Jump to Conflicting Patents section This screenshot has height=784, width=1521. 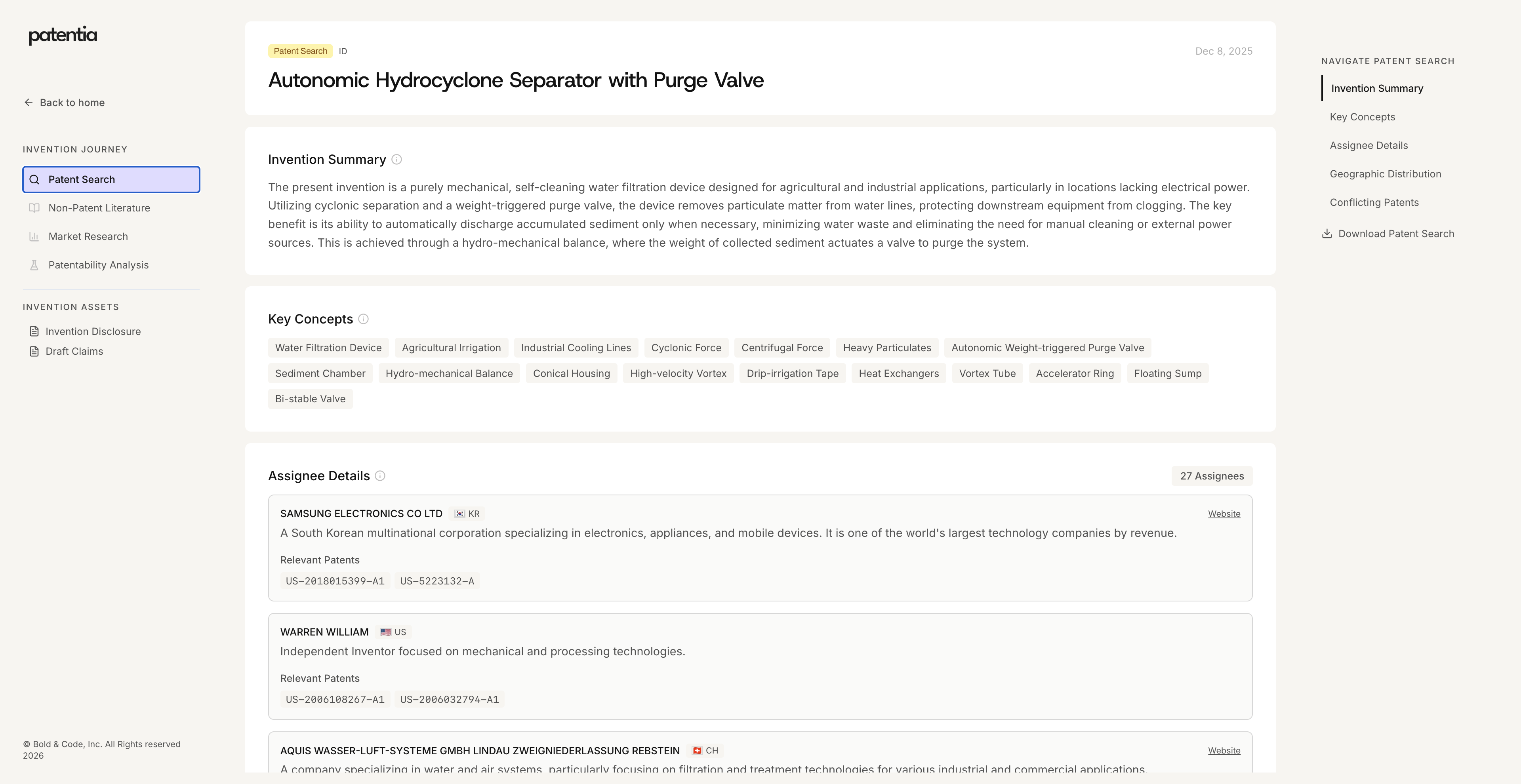[x=1374, y=202]
